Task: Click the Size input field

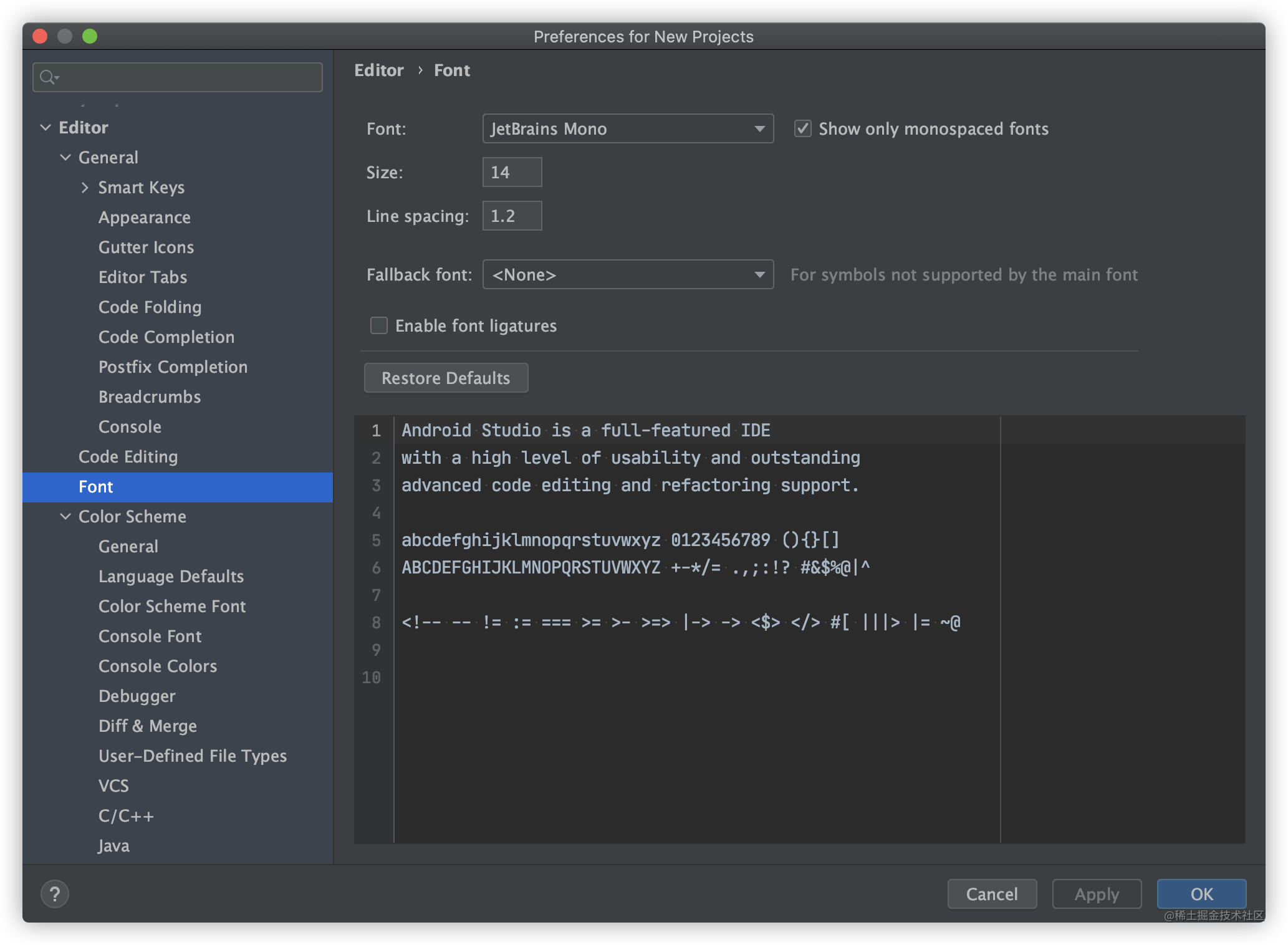Action: [512, 173]
